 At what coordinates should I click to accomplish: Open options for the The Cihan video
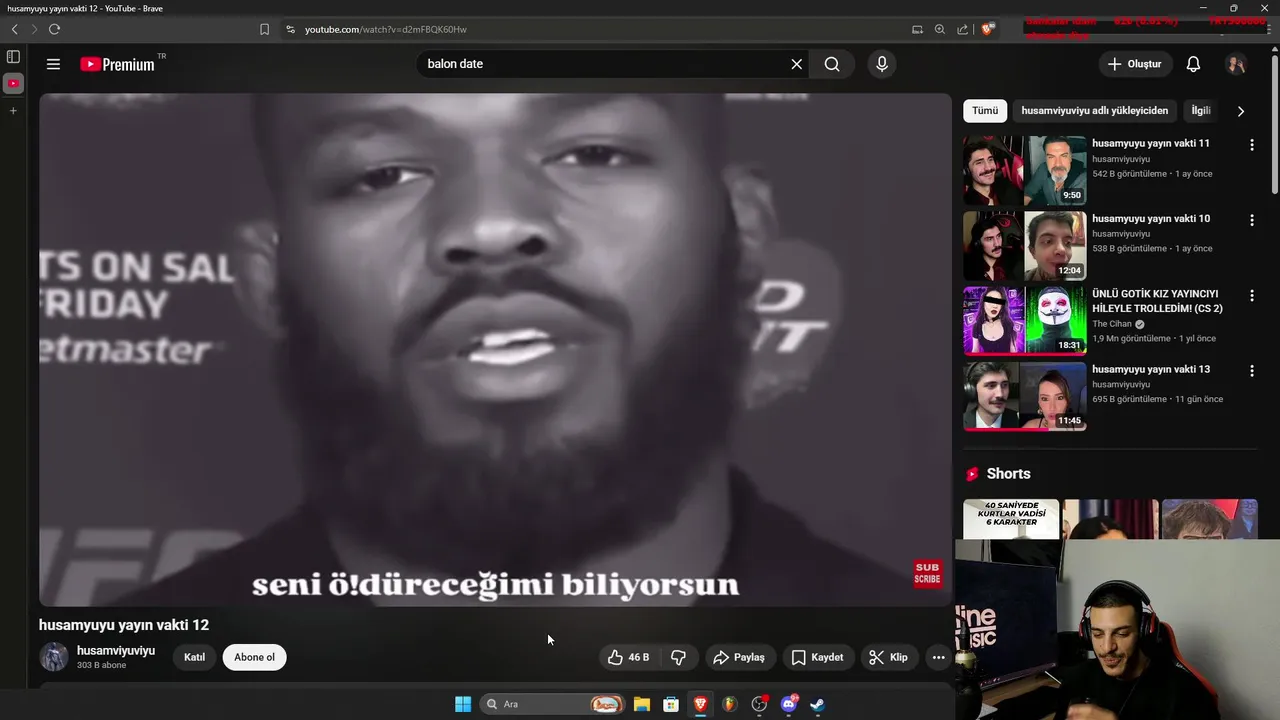pos(1251,296)
